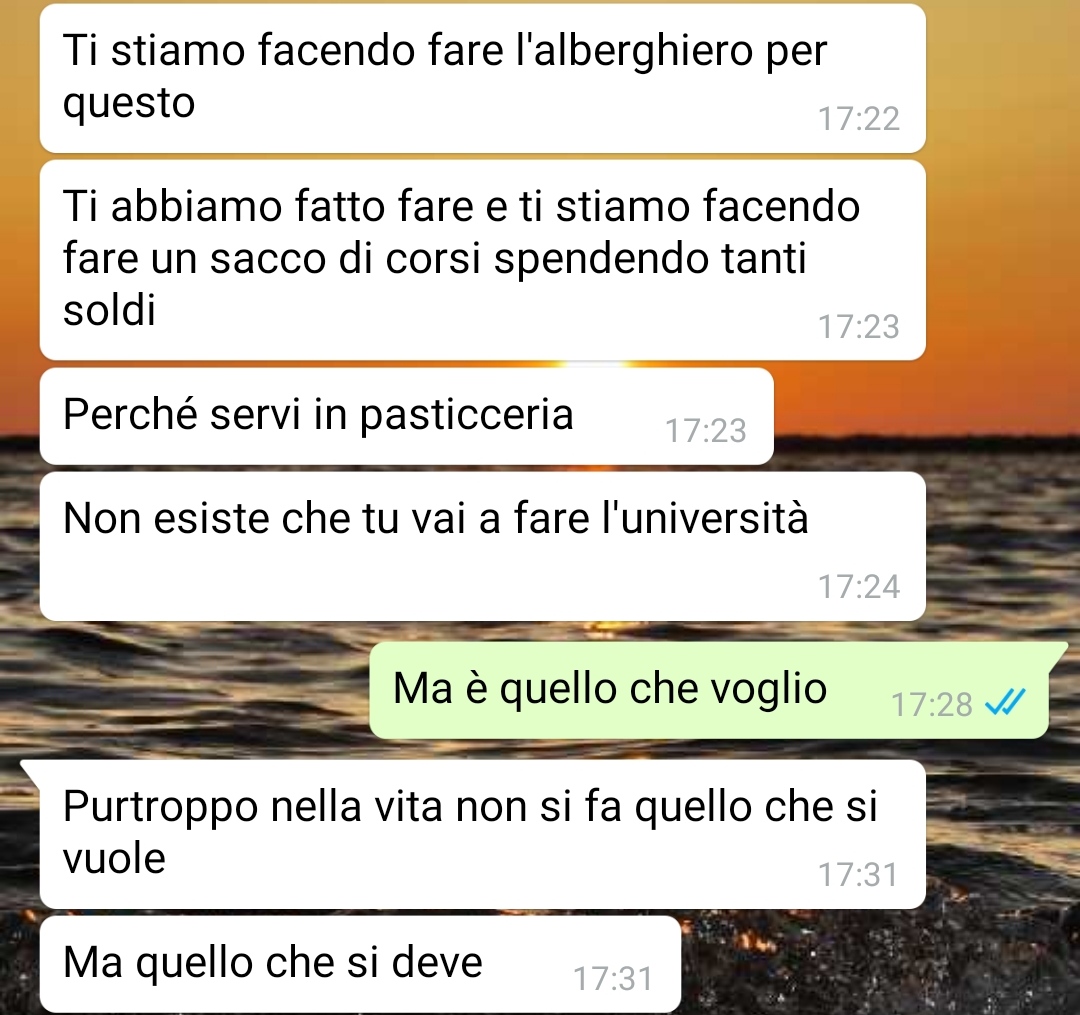Tap the 17:23 timestamp beside pasticceria message
Screen dimensions: 1080x1015
pyautogui.click(x=705, y=431)
